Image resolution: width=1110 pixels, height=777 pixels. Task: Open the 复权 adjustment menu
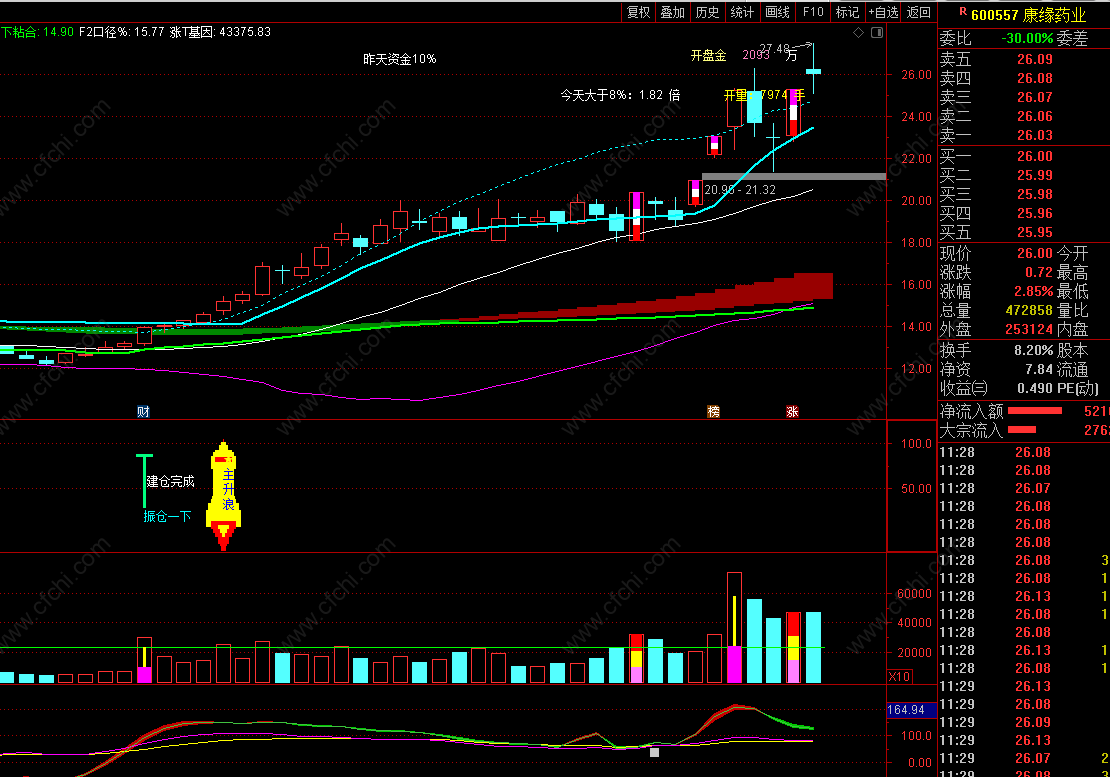[638, 12]
